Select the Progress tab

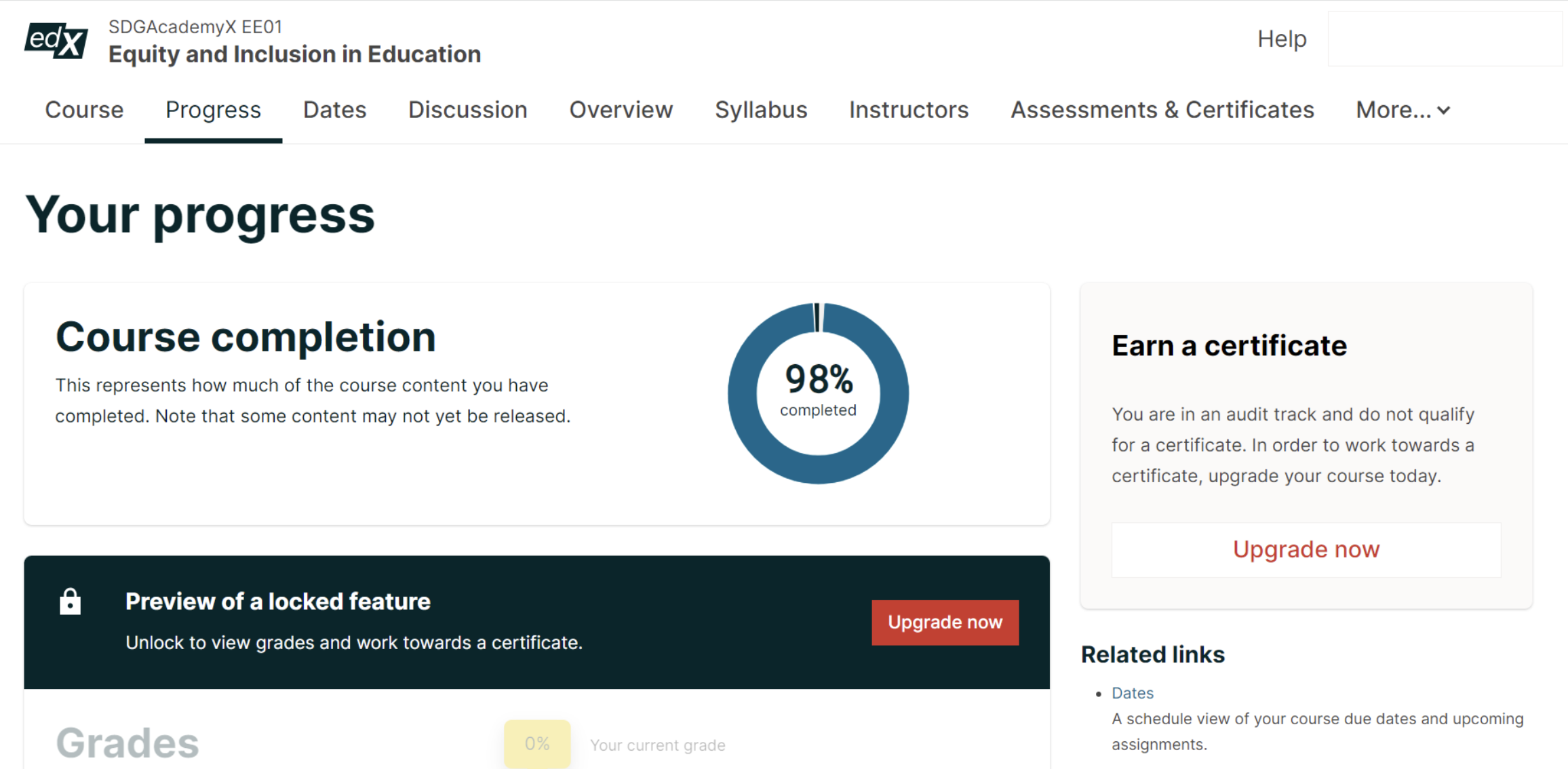pos(213,110)
